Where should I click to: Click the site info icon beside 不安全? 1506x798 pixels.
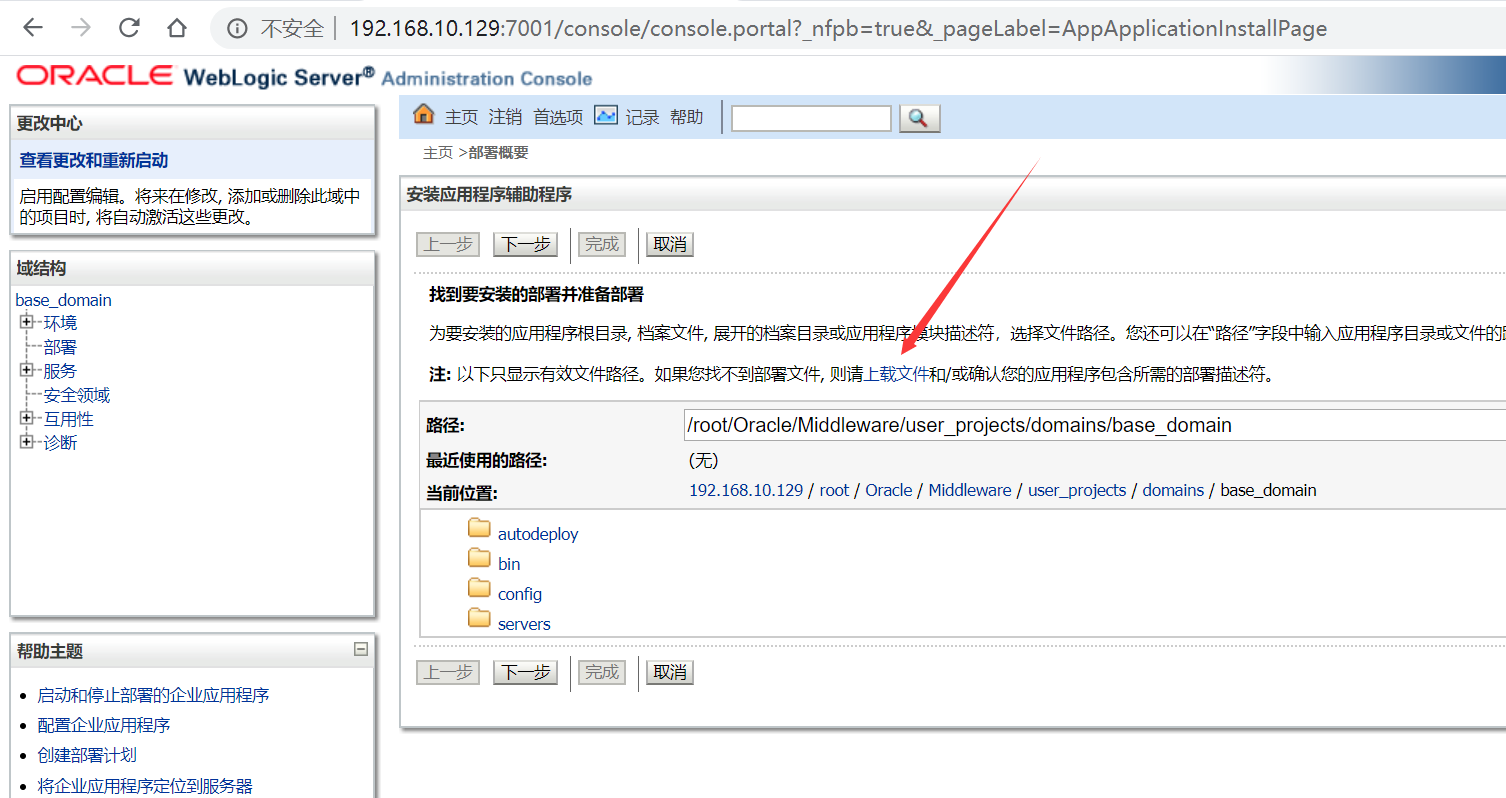pos(237,29)
